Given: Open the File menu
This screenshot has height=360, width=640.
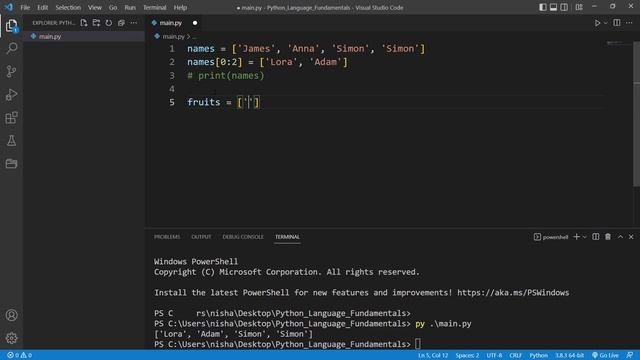Looking at the screenshot, I should point(25,7).
